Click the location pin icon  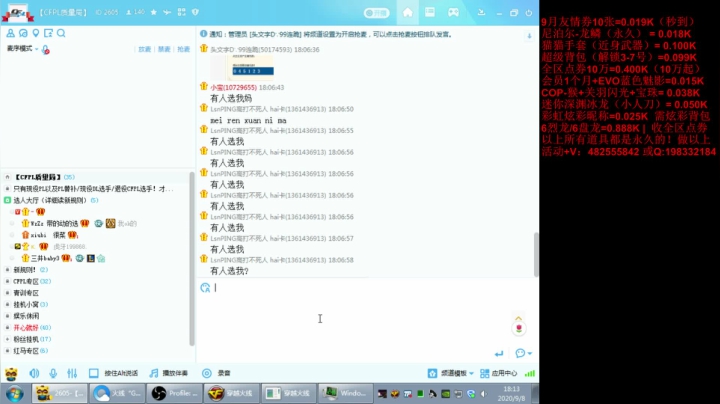[x=36, y=33]
